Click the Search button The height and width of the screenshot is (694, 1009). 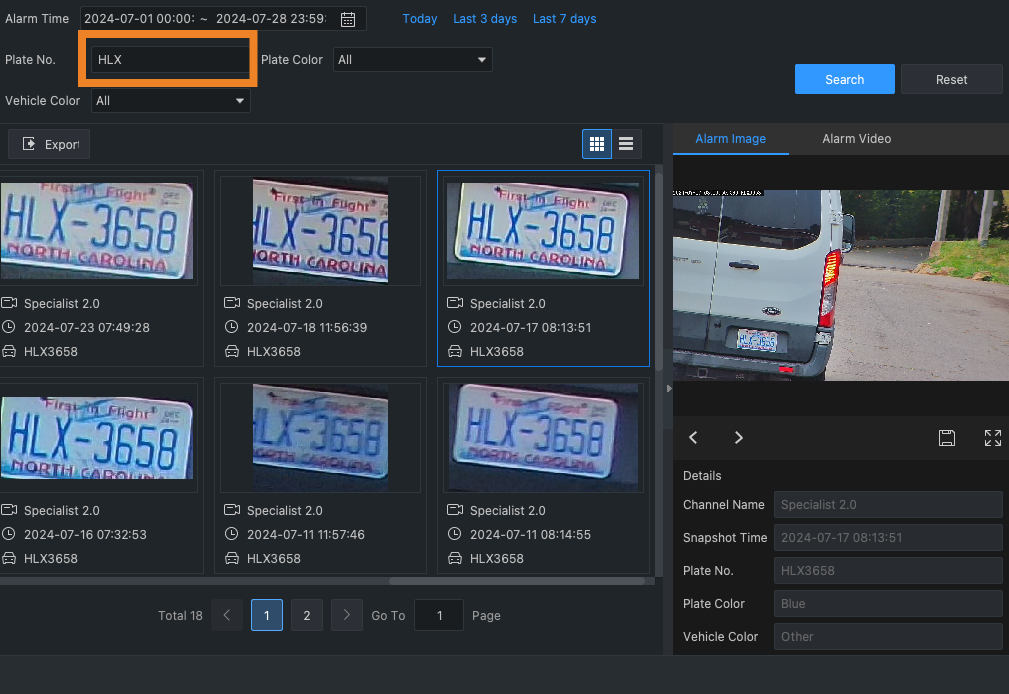(x=844, y=80)
